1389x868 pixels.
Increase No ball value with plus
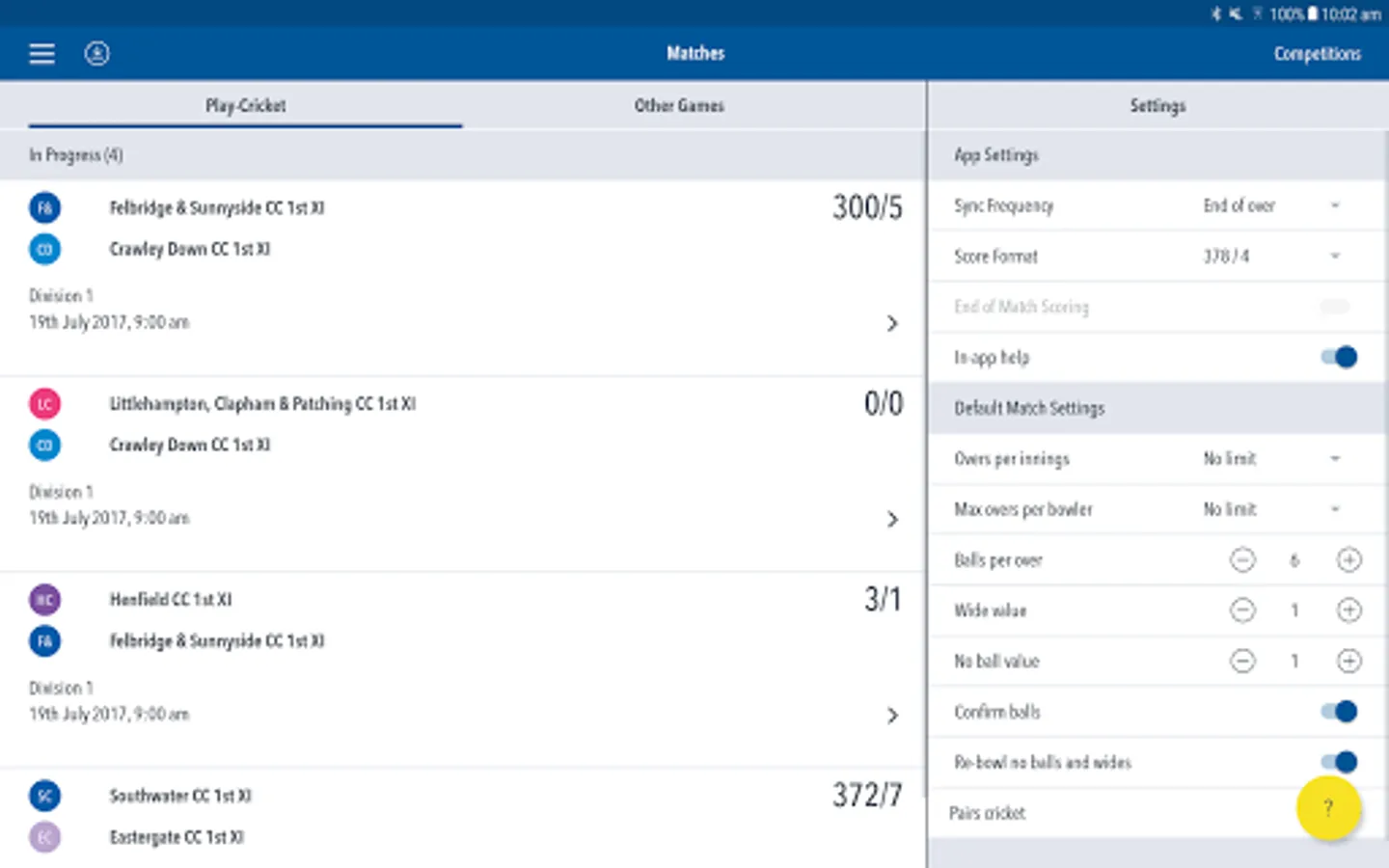click(x=1348, y=661)
